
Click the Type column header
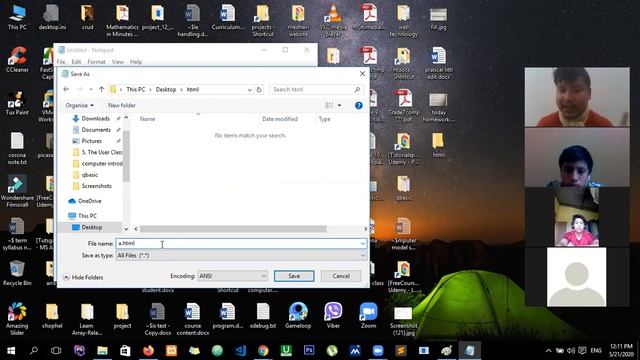pos(324,119)
